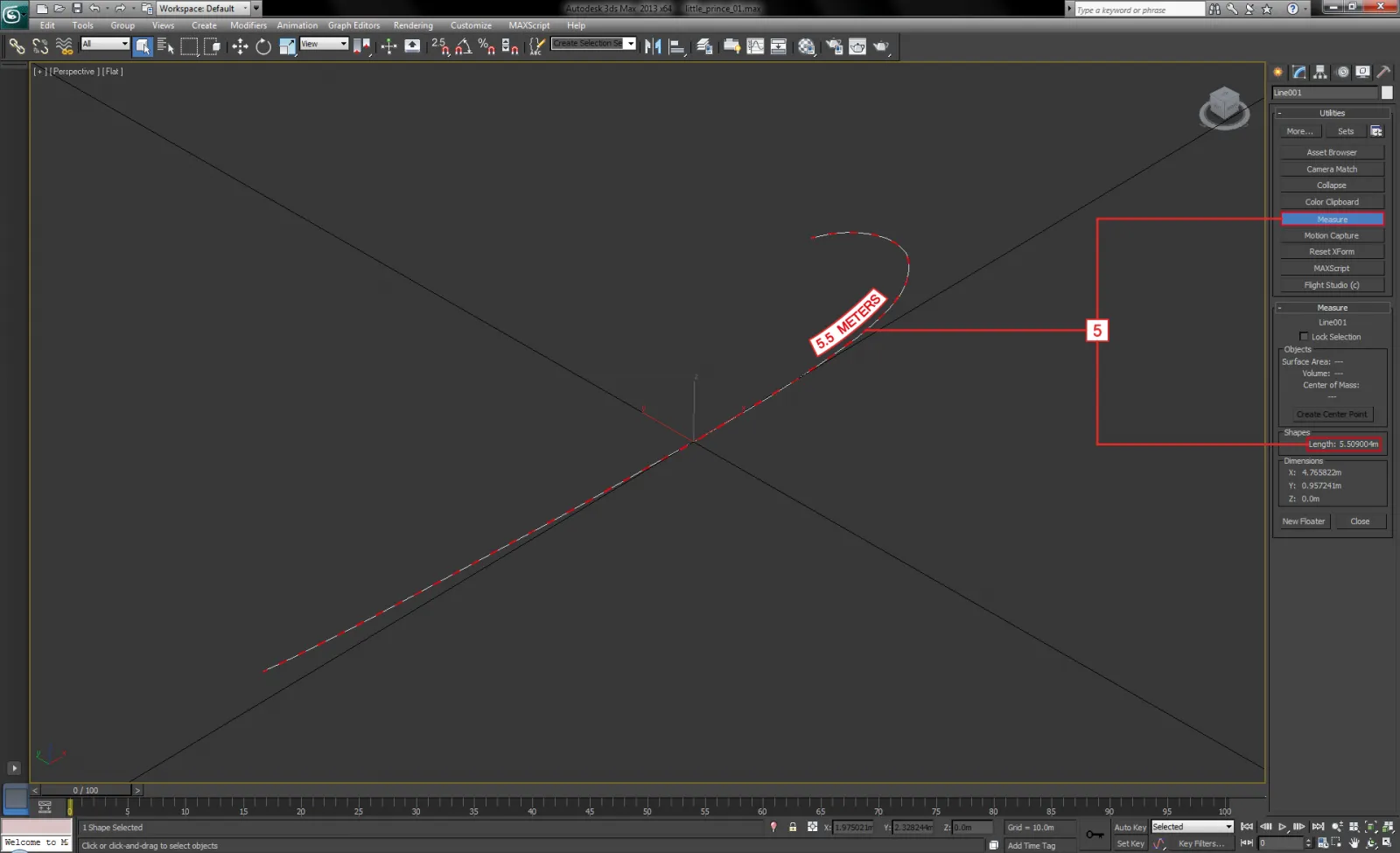Open the Create panel
Image resolution: width=1400 pixels, height=853 pixels.
pos(1277,72)
